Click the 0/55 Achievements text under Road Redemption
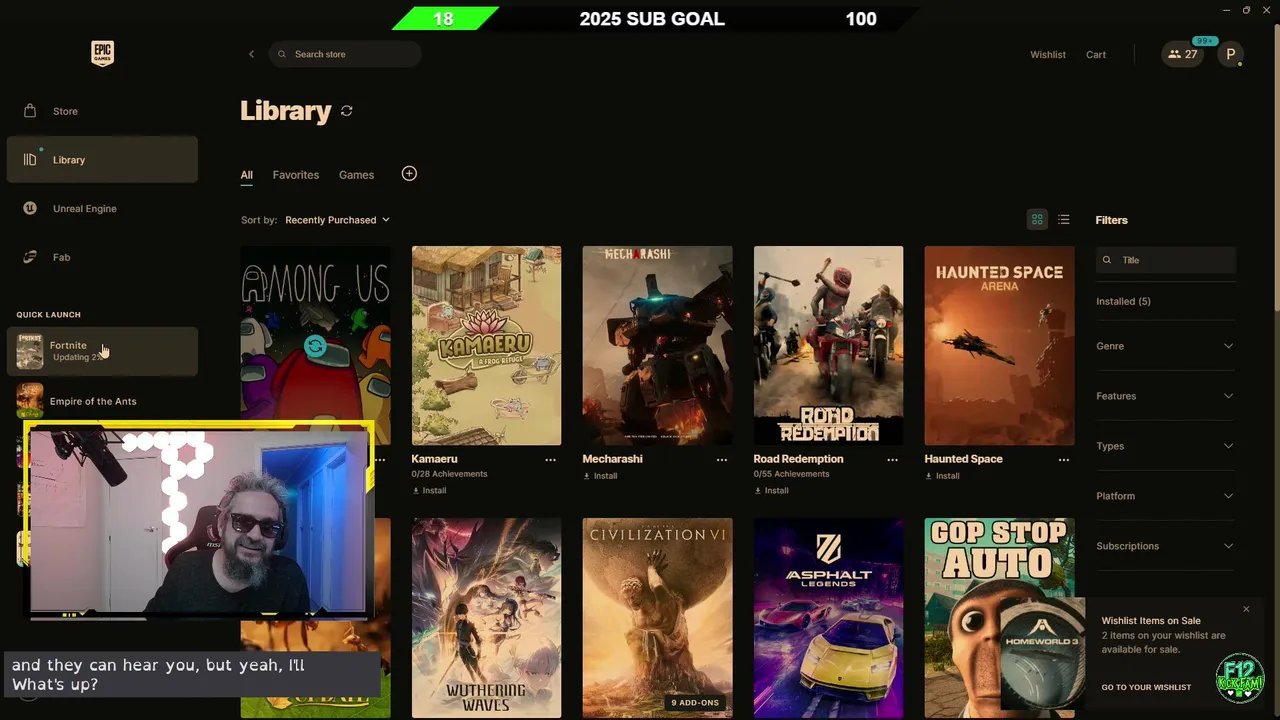This screenshot has height=720, width=1280. (x=791, y=474)
